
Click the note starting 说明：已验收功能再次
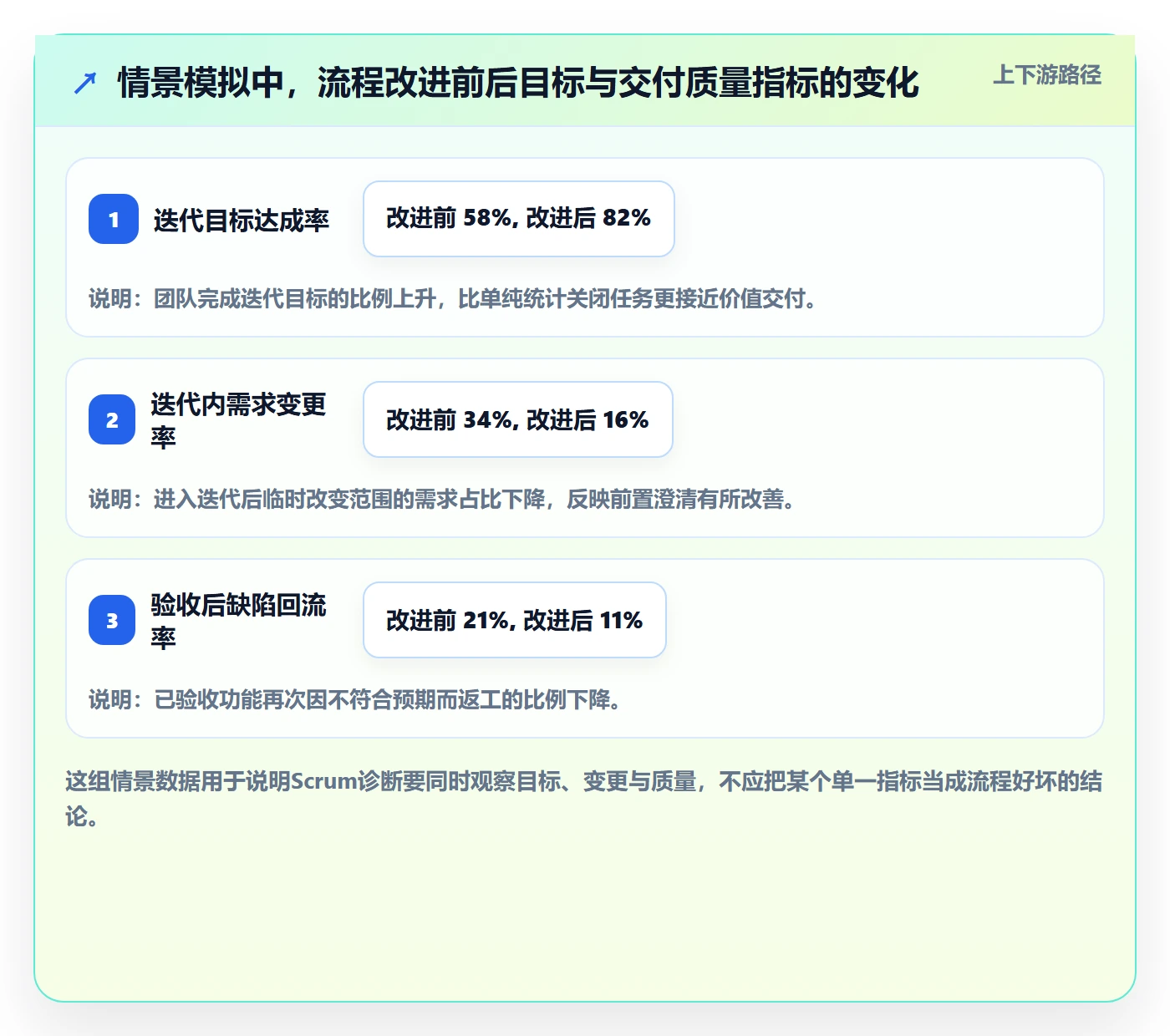pyautogui.click(x=355, y=699)
